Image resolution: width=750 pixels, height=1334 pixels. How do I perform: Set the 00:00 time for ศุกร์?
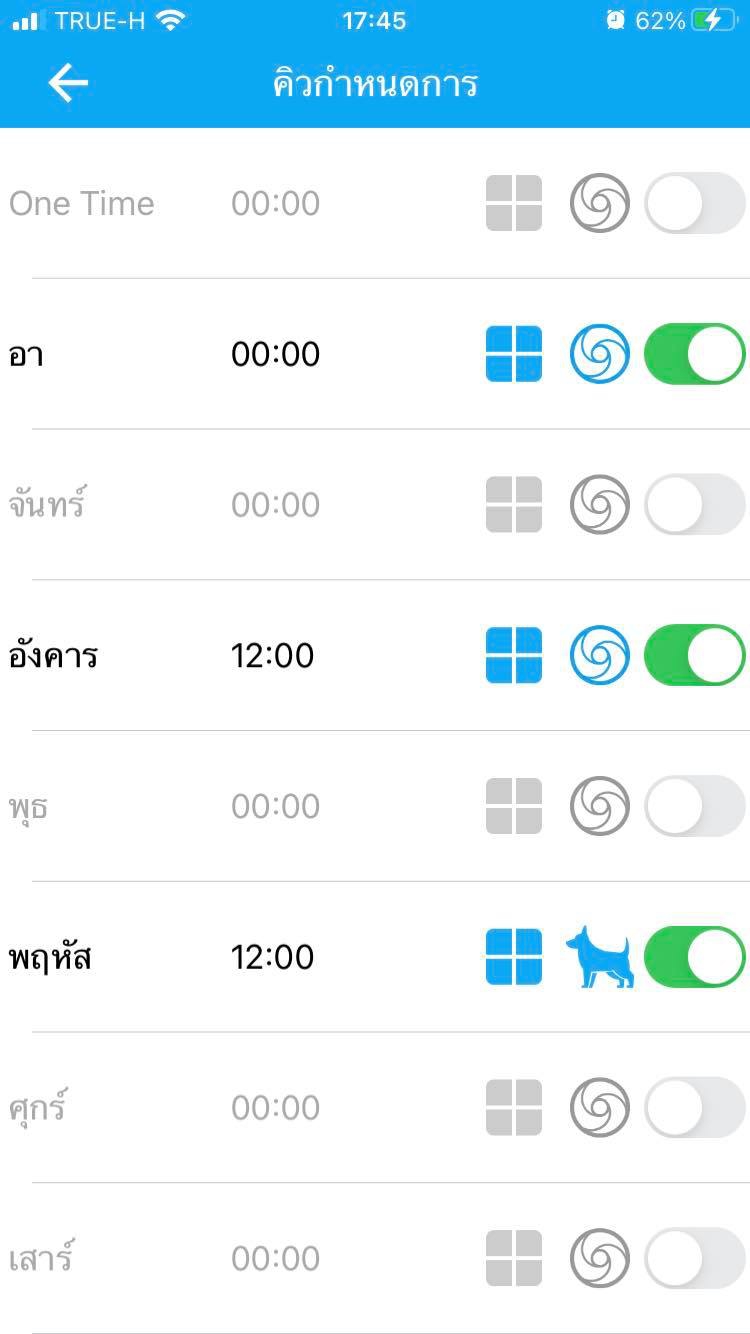(275, 1107)
